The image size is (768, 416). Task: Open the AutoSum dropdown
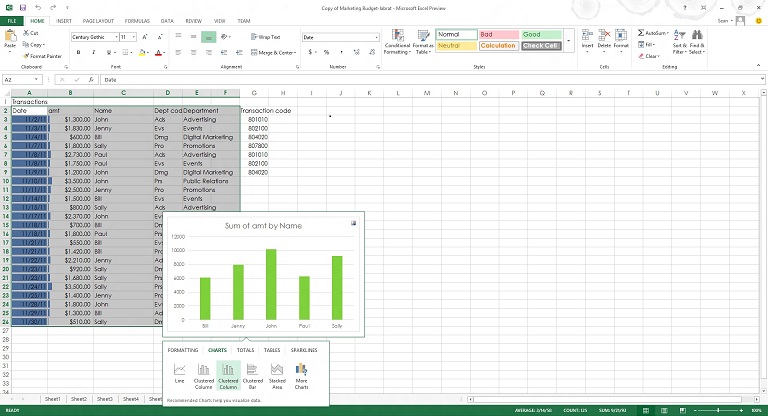[x=668, y=33]
